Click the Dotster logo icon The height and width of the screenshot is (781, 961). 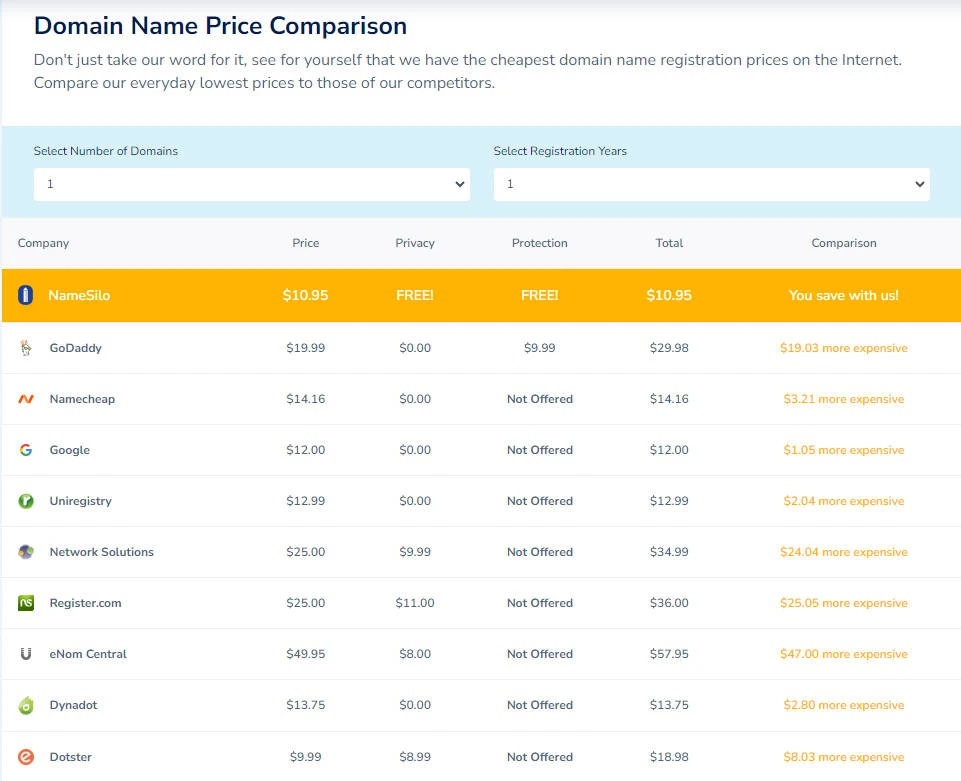point(26,757)
